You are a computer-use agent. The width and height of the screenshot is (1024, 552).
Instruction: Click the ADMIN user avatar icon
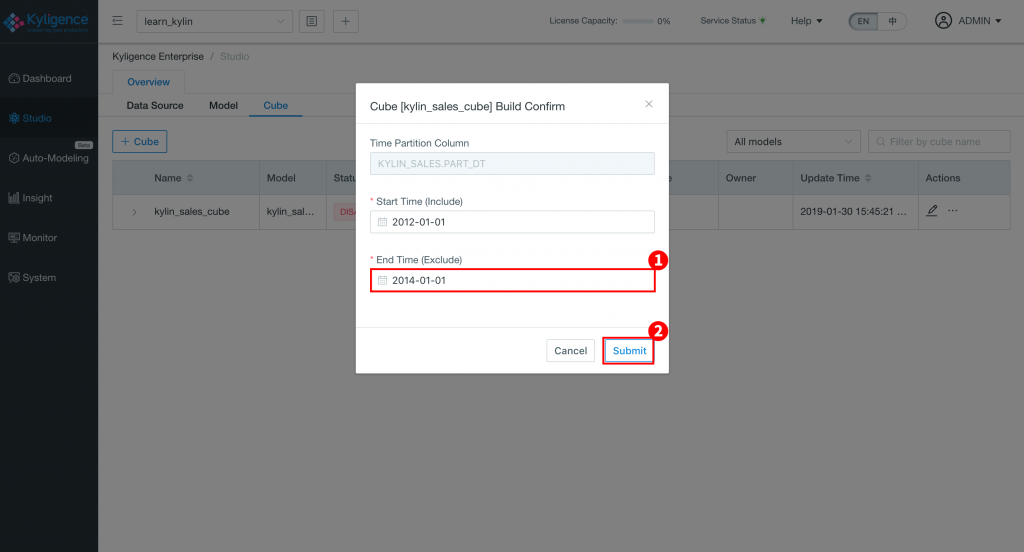(x=944, y=20)
